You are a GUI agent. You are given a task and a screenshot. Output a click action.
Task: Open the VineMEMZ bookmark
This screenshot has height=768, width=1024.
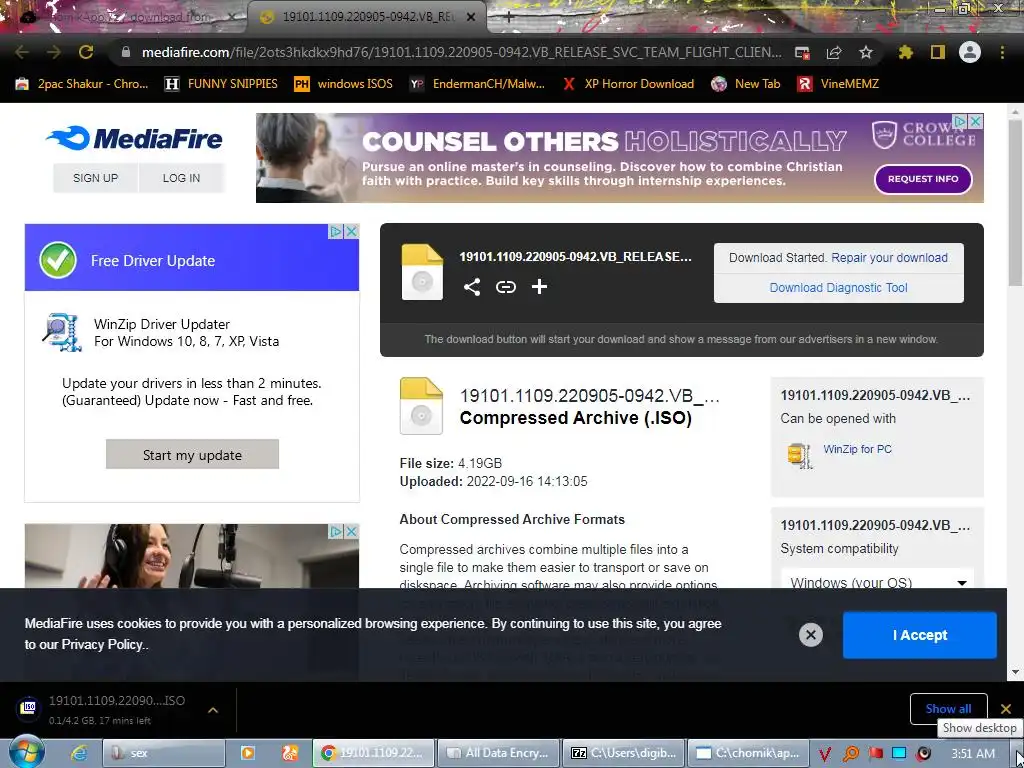pos(838,84)
